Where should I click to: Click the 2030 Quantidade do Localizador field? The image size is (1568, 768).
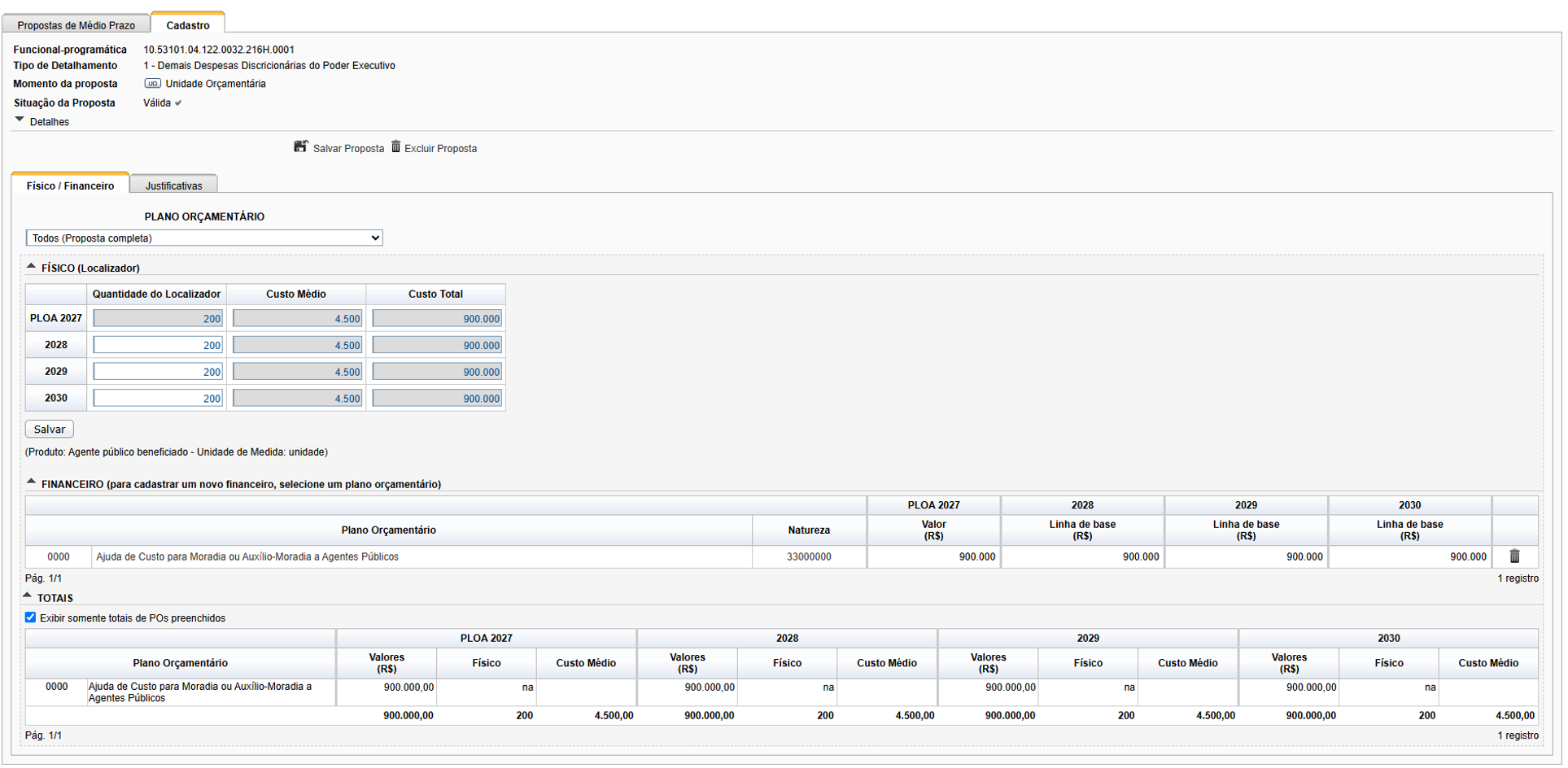(158, 399)
